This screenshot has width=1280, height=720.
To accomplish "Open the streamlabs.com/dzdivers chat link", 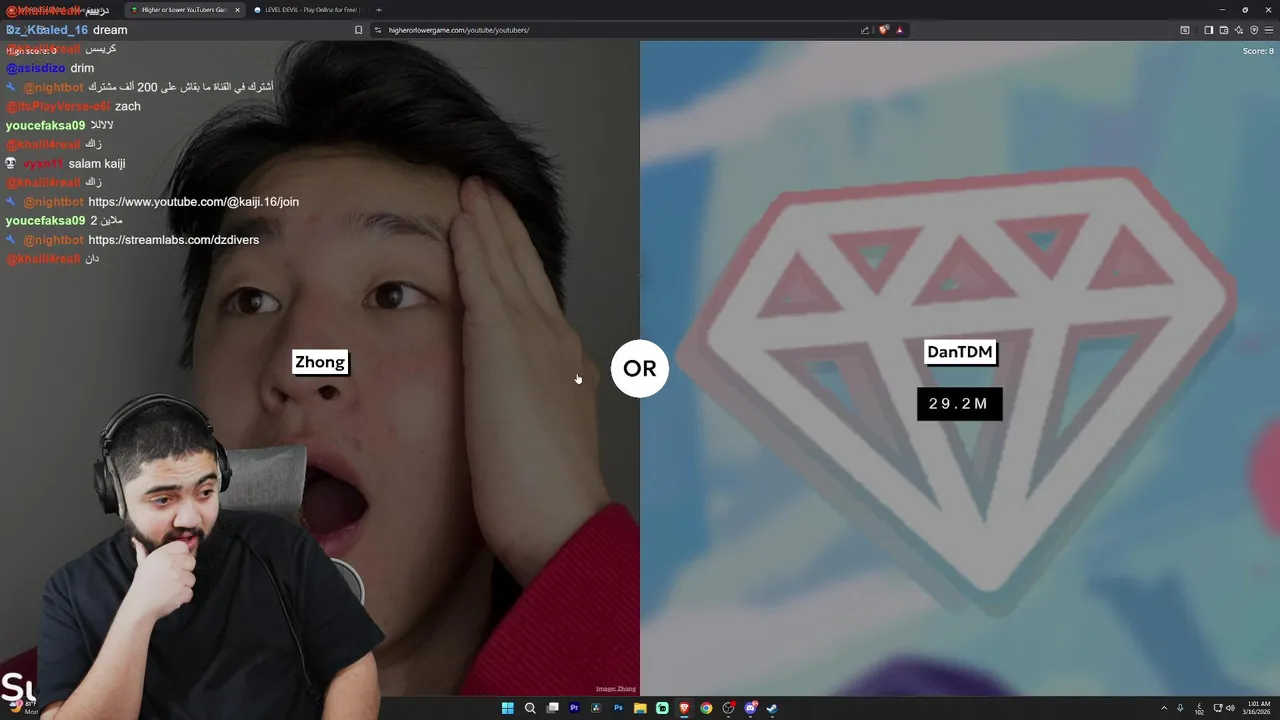I will pos(174,240).
